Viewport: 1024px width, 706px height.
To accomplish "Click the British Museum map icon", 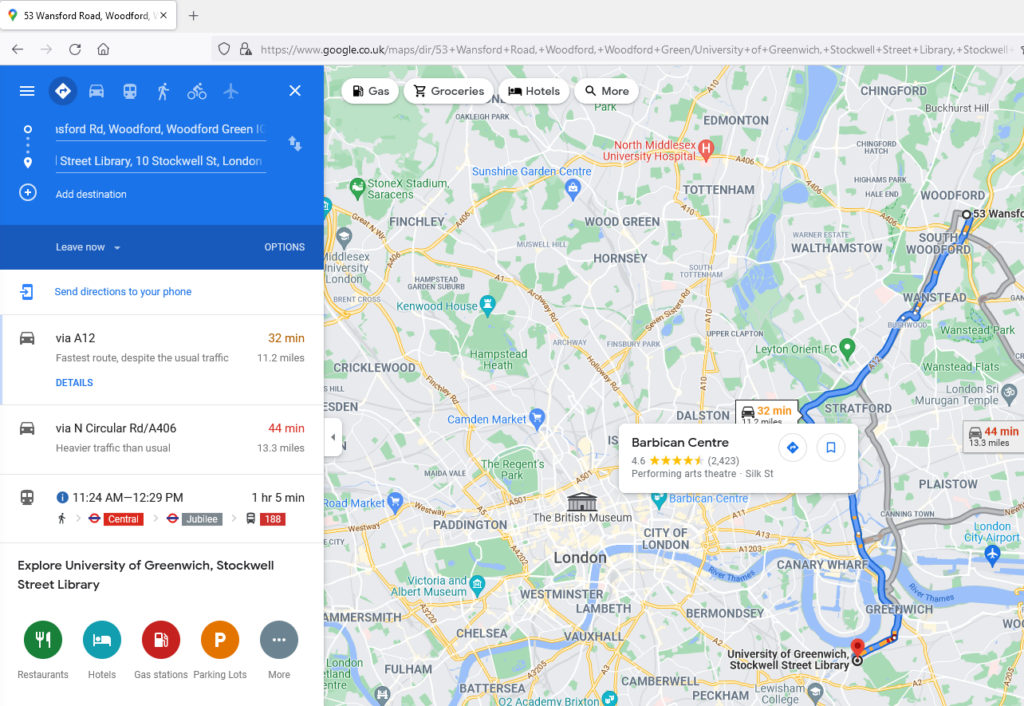I will point(582,501).
